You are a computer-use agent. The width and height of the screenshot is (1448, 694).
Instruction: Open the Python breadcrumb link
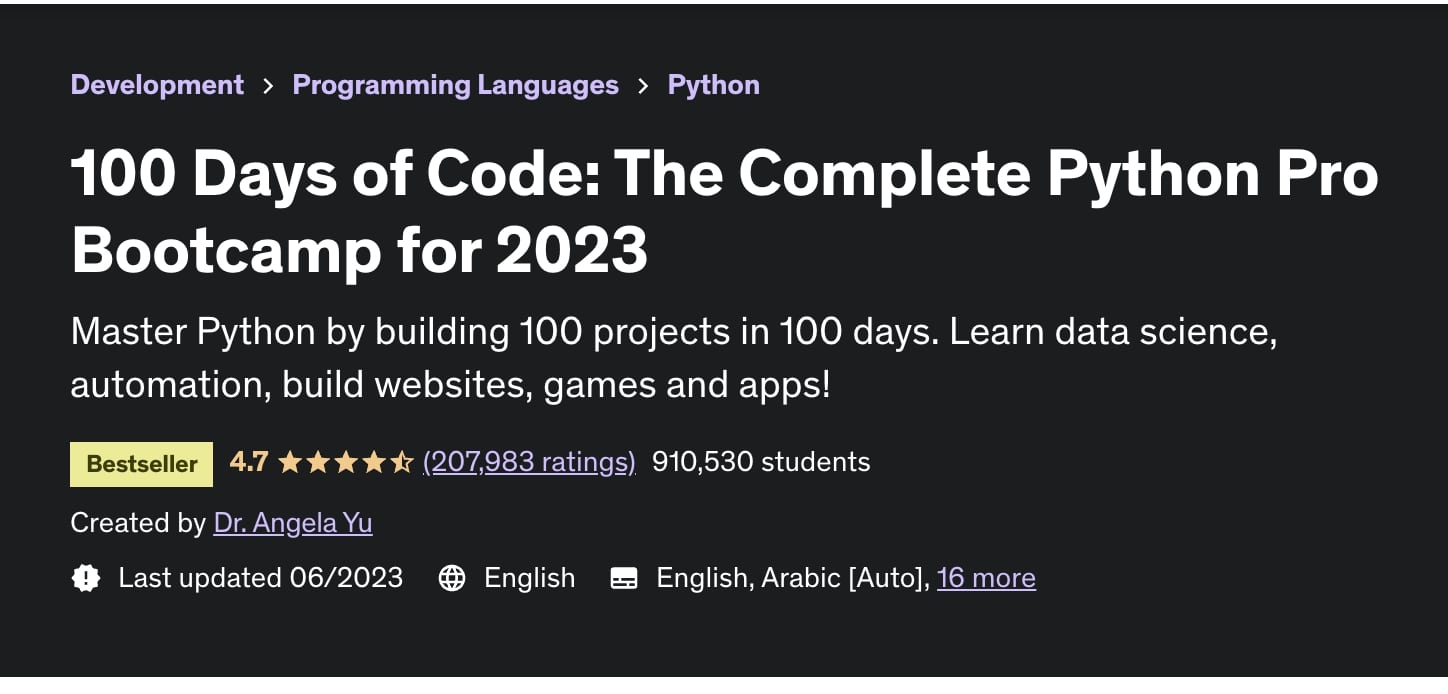point(713,85)
